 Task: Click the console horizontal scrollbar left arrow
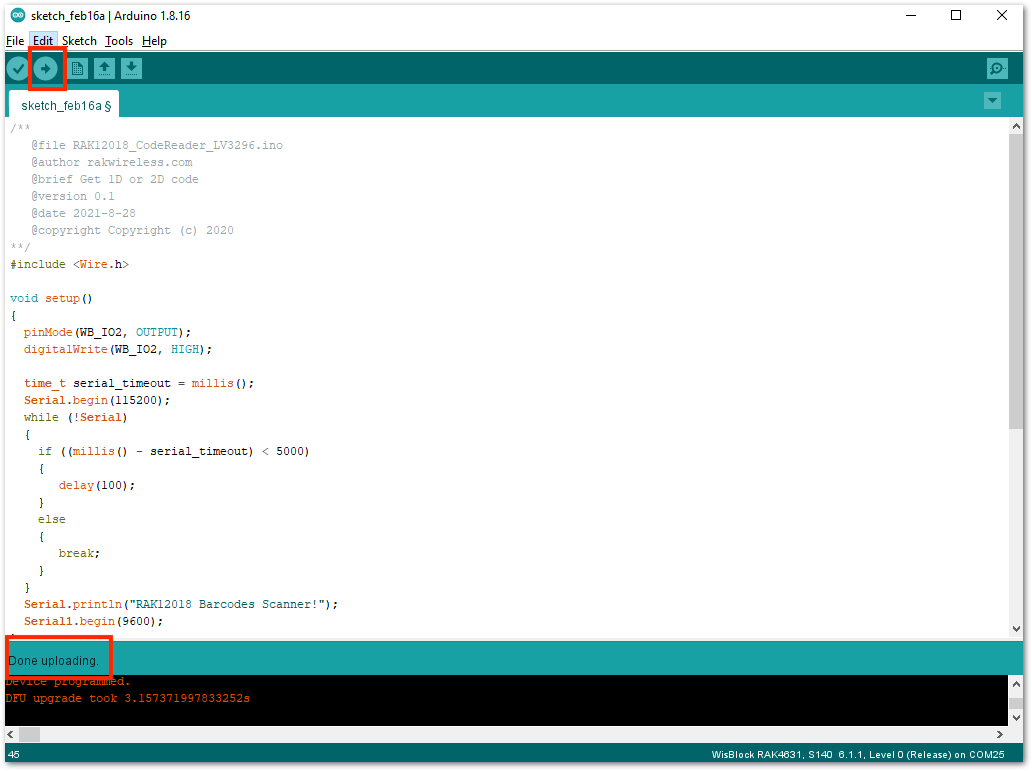click(11, 734)
